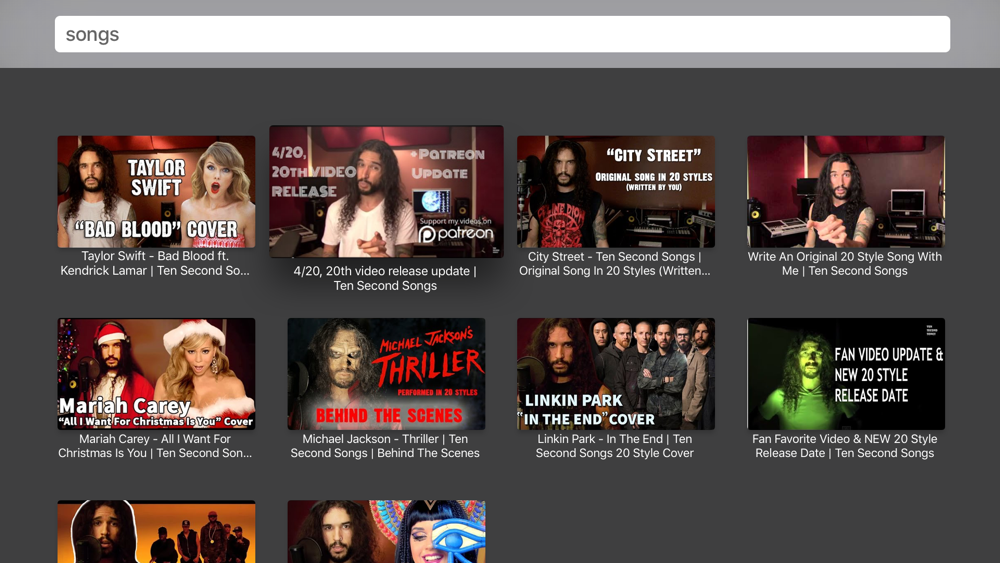Select the thumbnail with the orange background group
The width and height of the screenshot is (1000, 563).
[x=156, y=532]
